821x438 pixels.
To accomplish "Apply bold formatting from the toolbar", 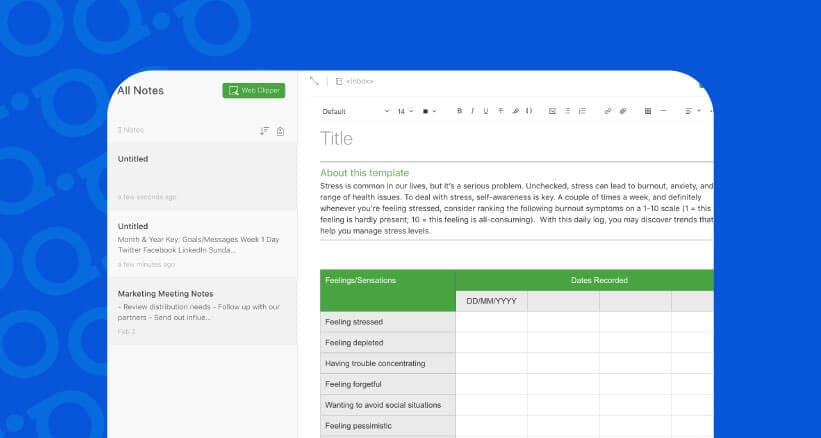I will click(x=459, y=111).
